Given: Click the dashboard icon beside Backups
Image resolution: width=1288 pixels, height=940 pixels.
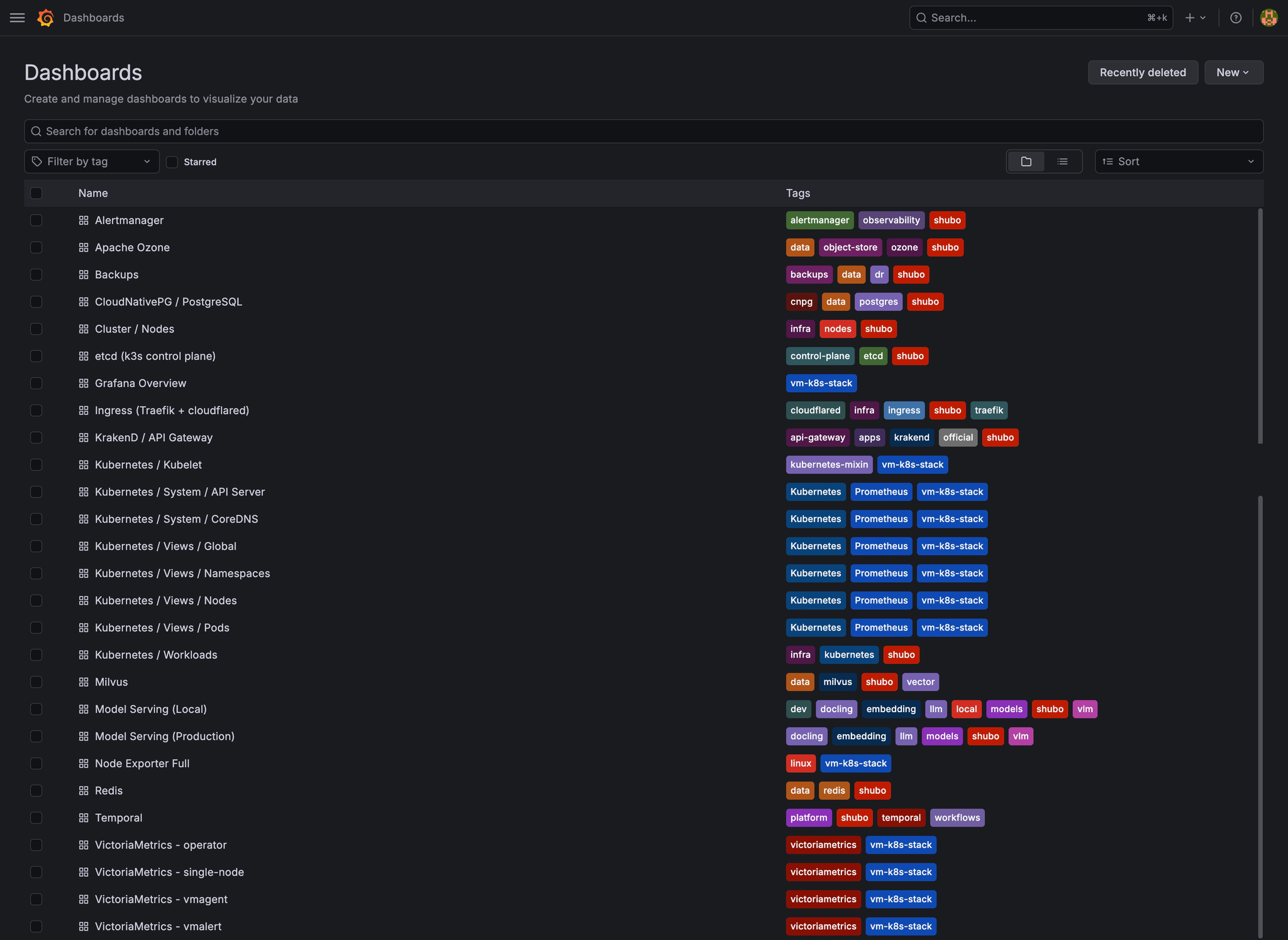Looking at the screenshot, I should tap(84, 274).
